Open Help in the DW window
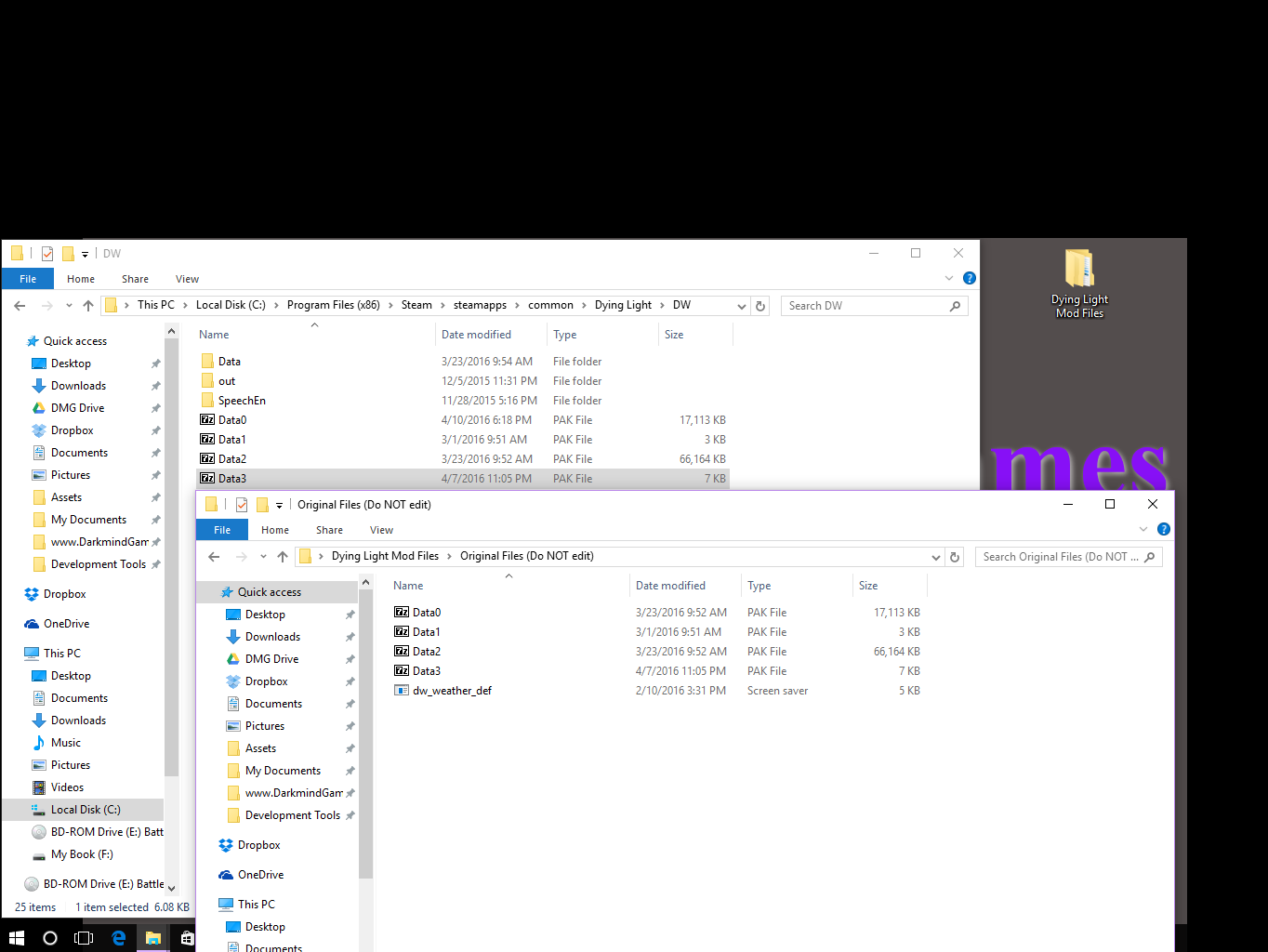The width and height of the screenshot is (1268, 952). (970, 278)
